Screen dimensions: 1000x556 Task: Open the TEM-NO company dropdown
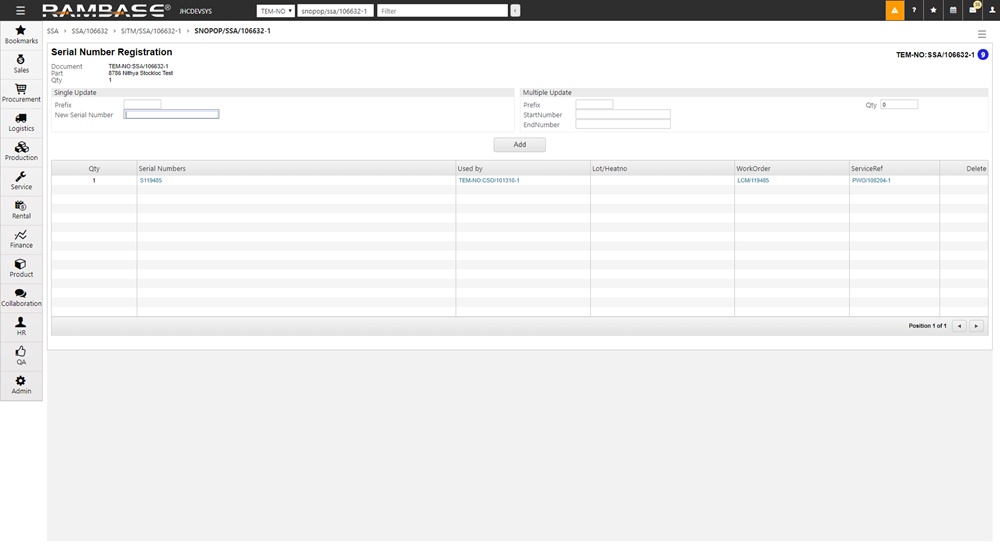coord(276,11)
